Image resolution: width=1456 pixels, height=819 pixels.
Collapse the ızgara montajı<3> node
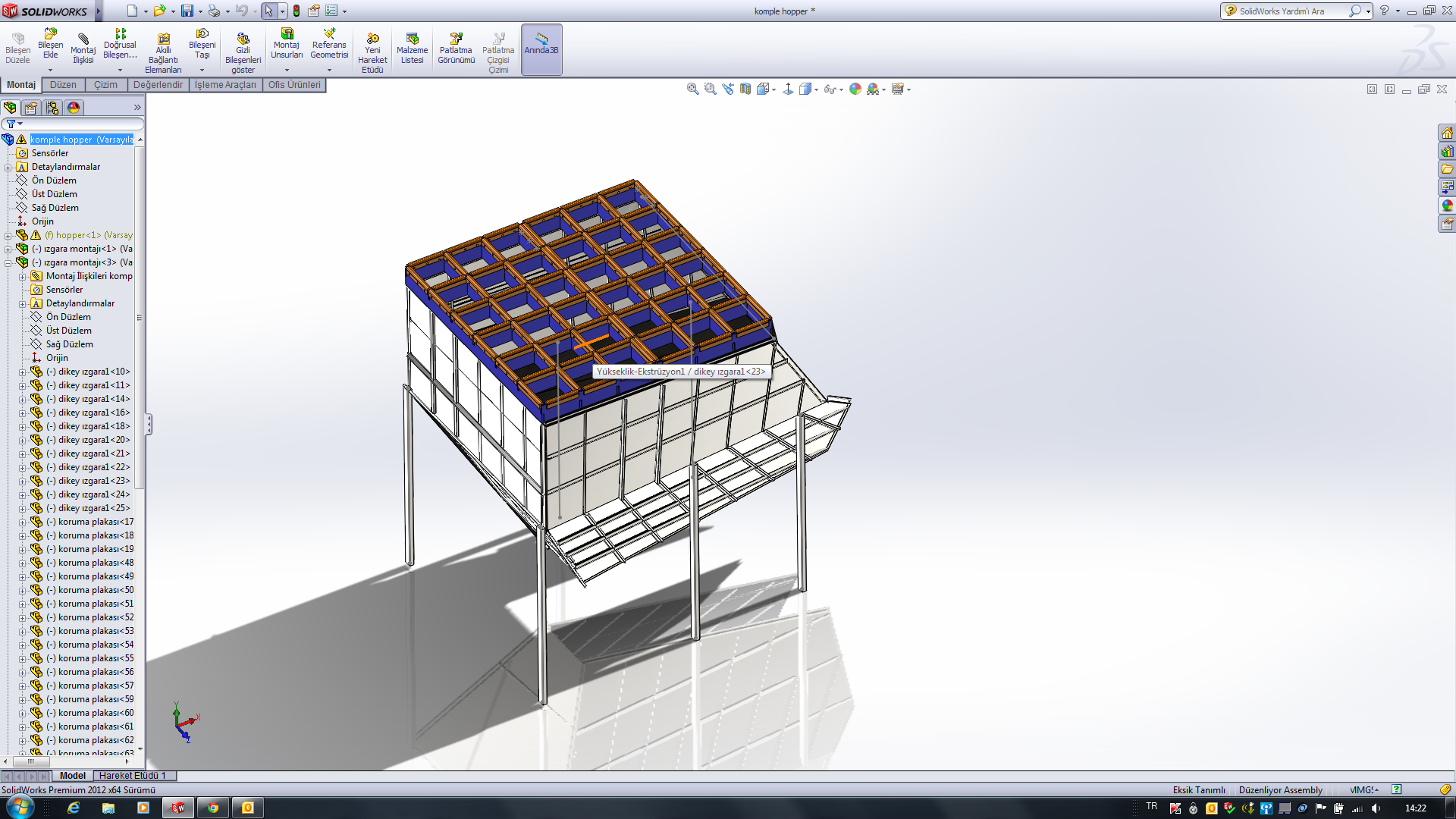8,262
